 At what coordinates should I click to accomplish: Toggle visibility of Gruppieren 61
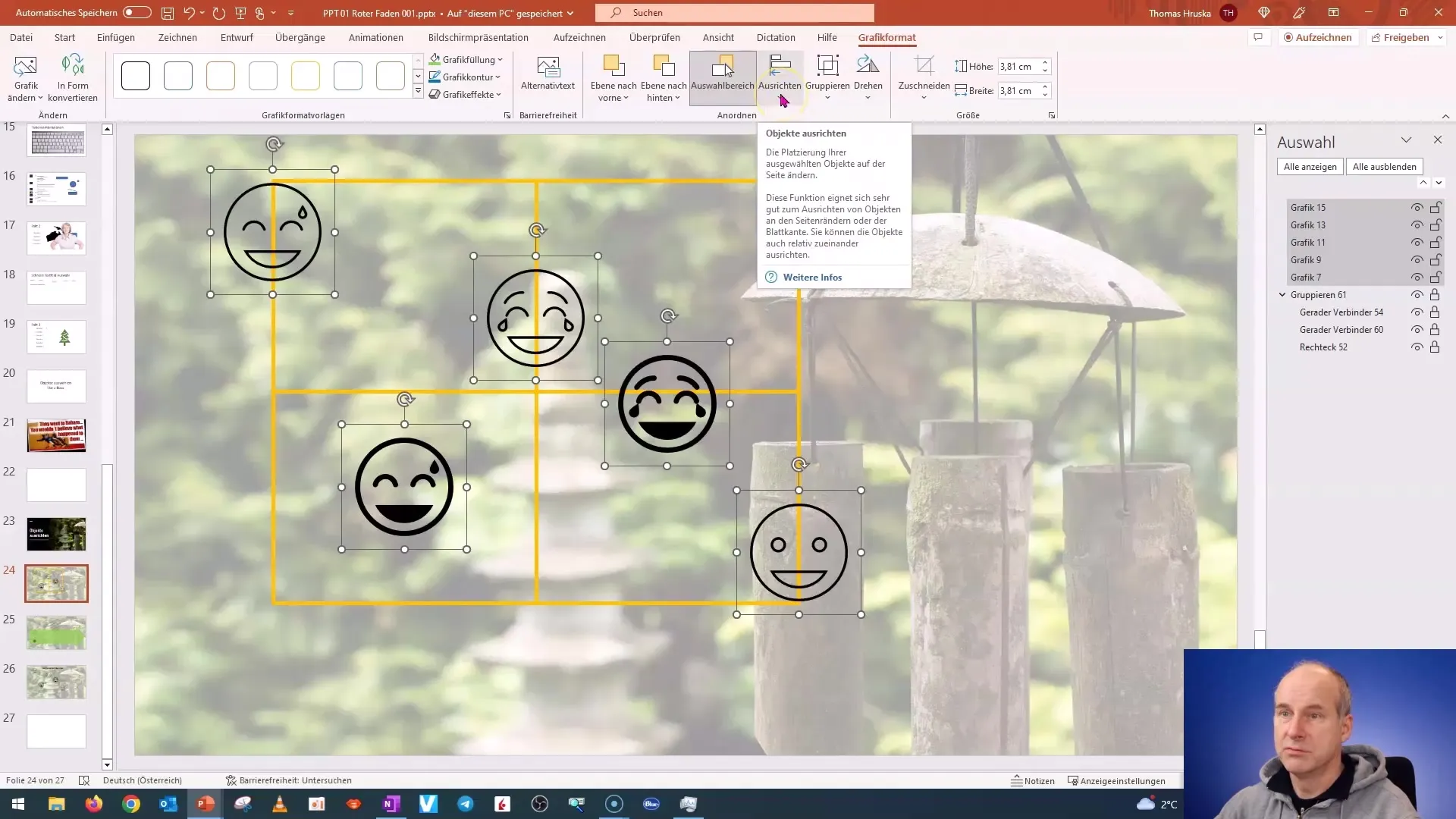1417,295
